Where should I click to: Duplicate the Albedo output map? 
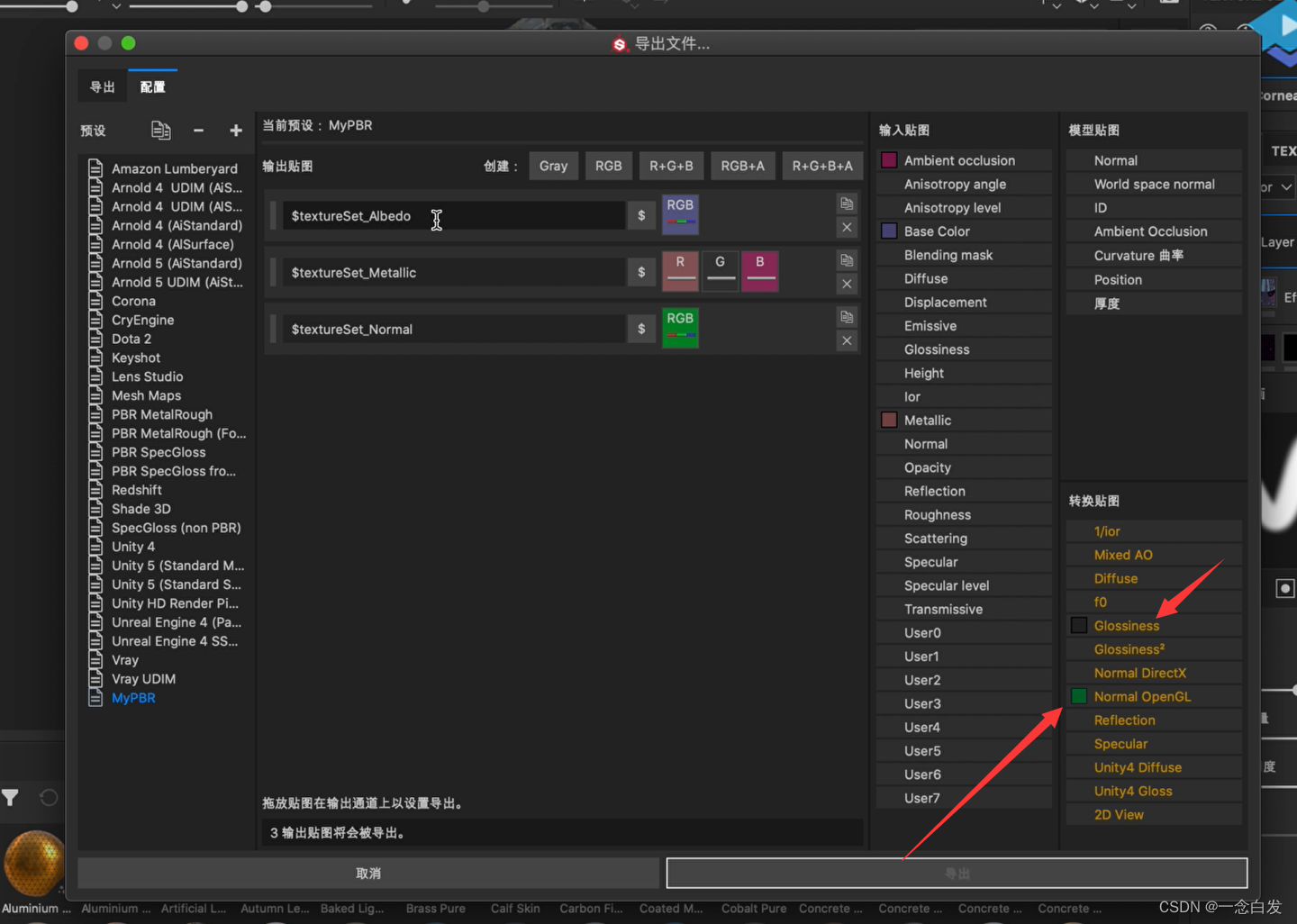(x=847, y=204)
